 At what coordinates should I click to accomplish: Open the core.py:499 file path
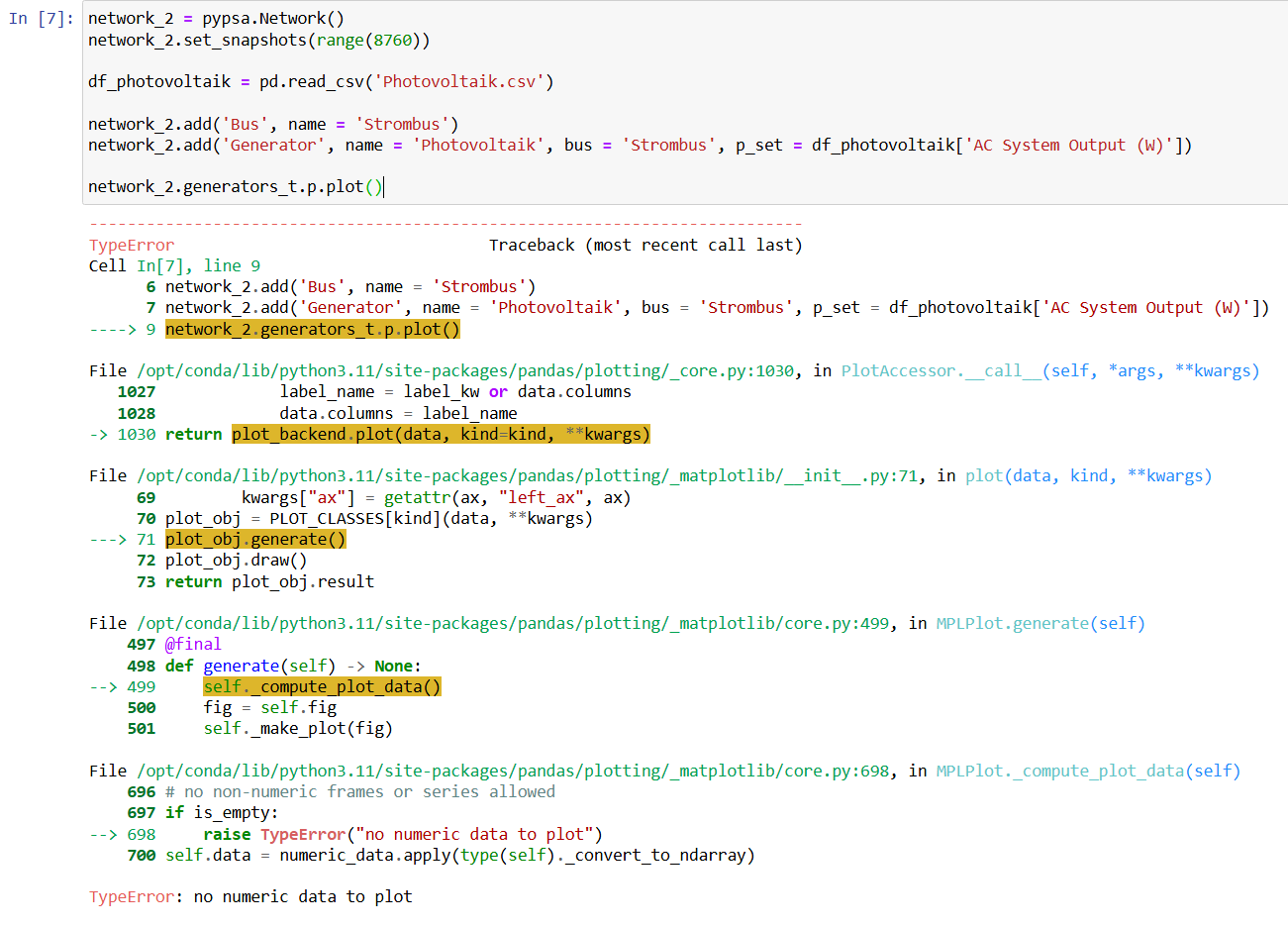[513, 624]
